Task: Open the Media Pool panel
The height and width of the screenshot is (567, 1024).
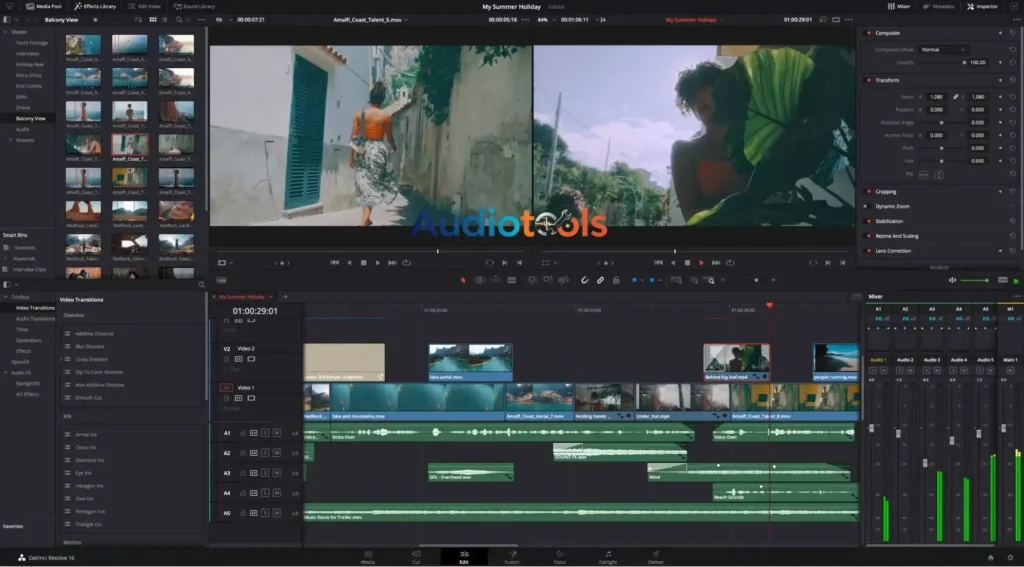Action: point(43,6)
